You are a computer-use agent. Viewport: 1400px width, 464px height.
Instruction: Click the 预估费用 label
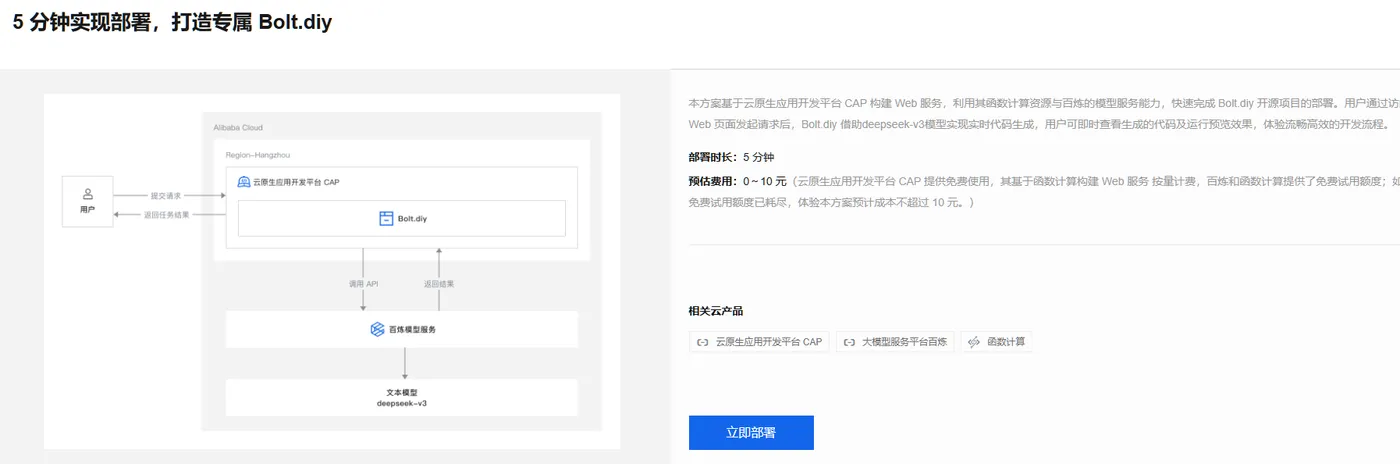712,182
